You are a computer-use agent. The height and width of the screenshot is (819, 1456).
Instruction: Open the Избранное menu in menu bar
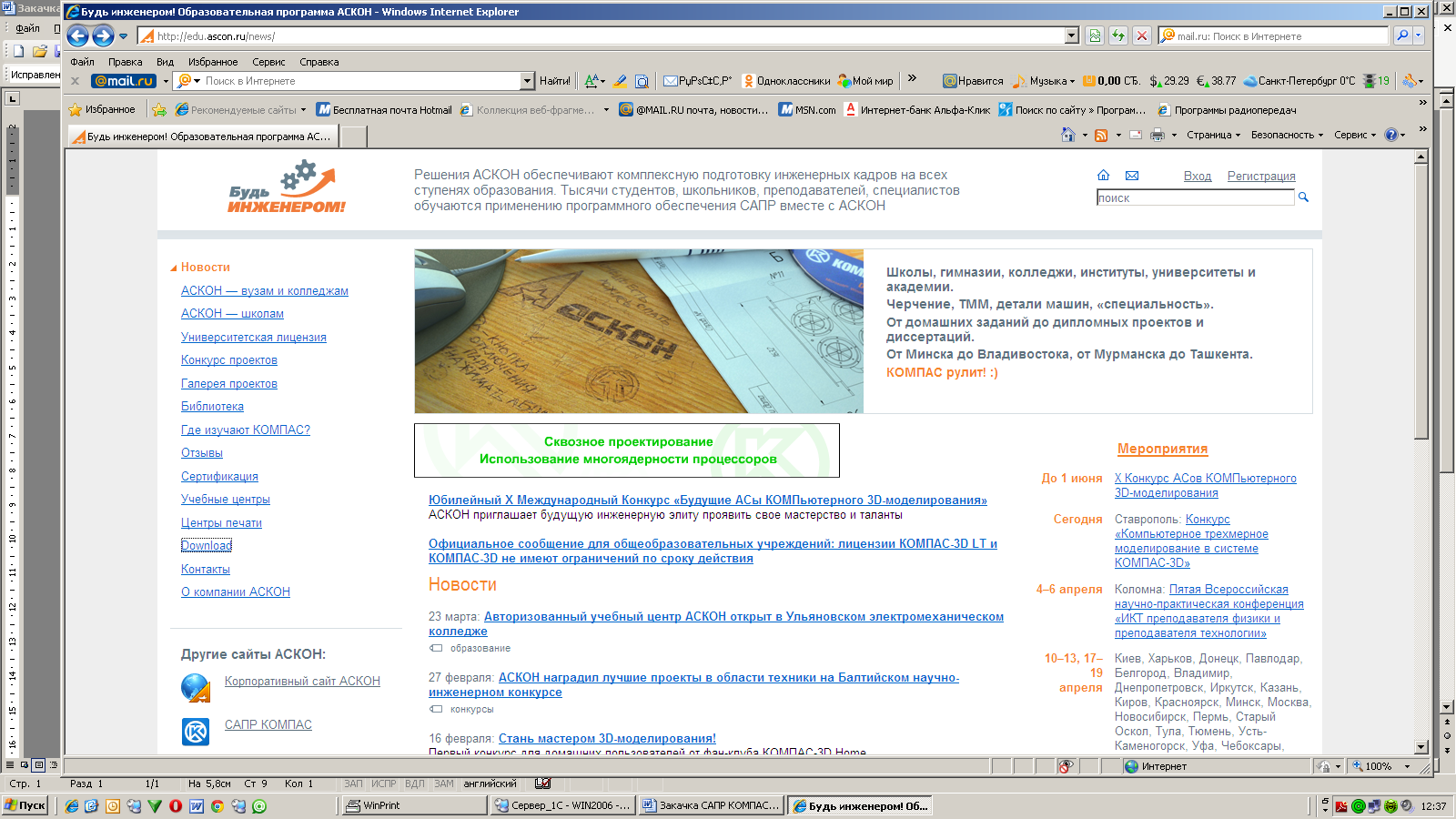[x=213, y=62]
